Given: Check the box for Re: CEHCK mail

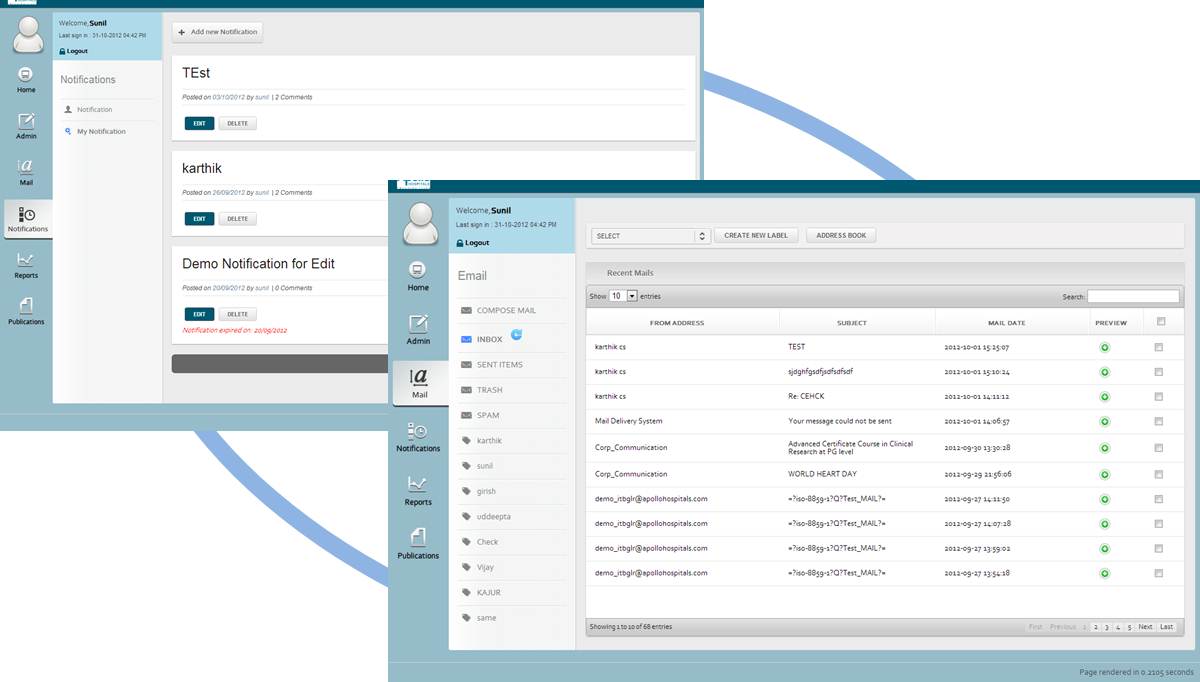Looking at the screenshot, I should [x=1158, y=397].
